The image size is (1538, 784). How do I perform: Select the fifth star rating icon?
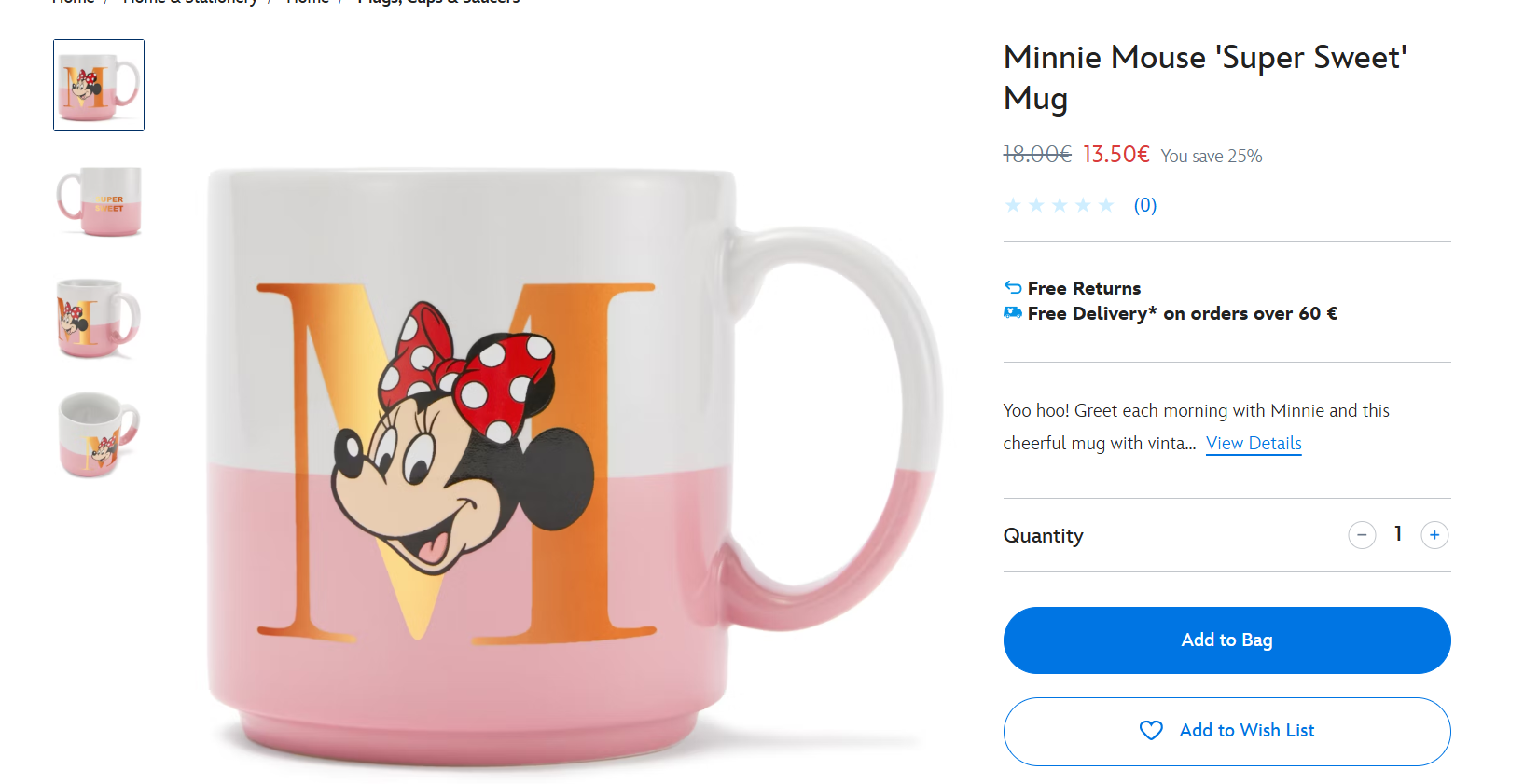click(x=1107, y=204)
